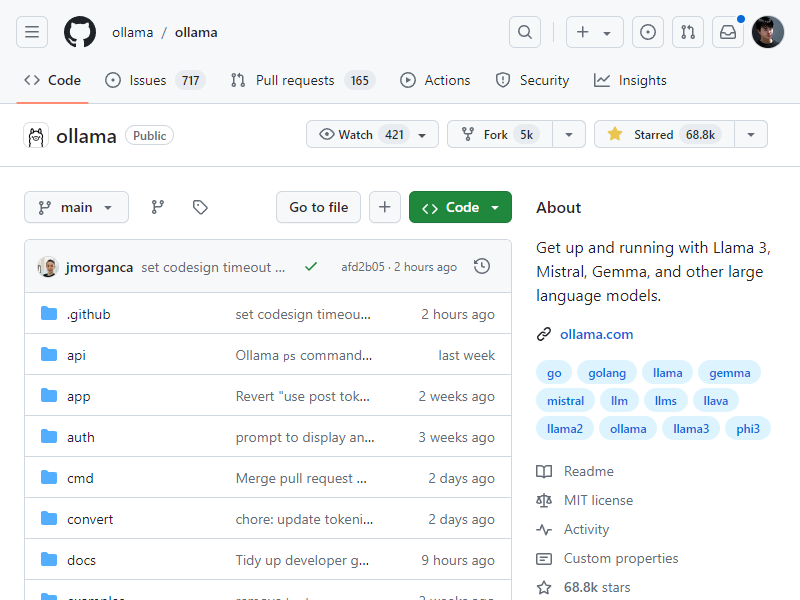Expand the Fork options dropdown arrow
The height and width of the screenshot is (600, 800).
point(569,135)
